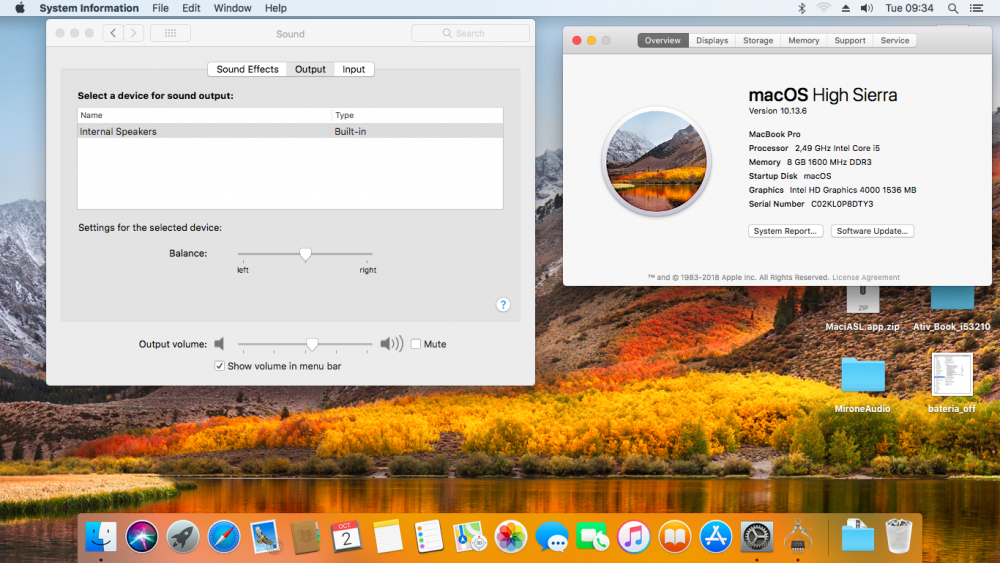This screenshot has width=1000, height=563.
Task: Click the Output volume slider knob
Action: 312,344
